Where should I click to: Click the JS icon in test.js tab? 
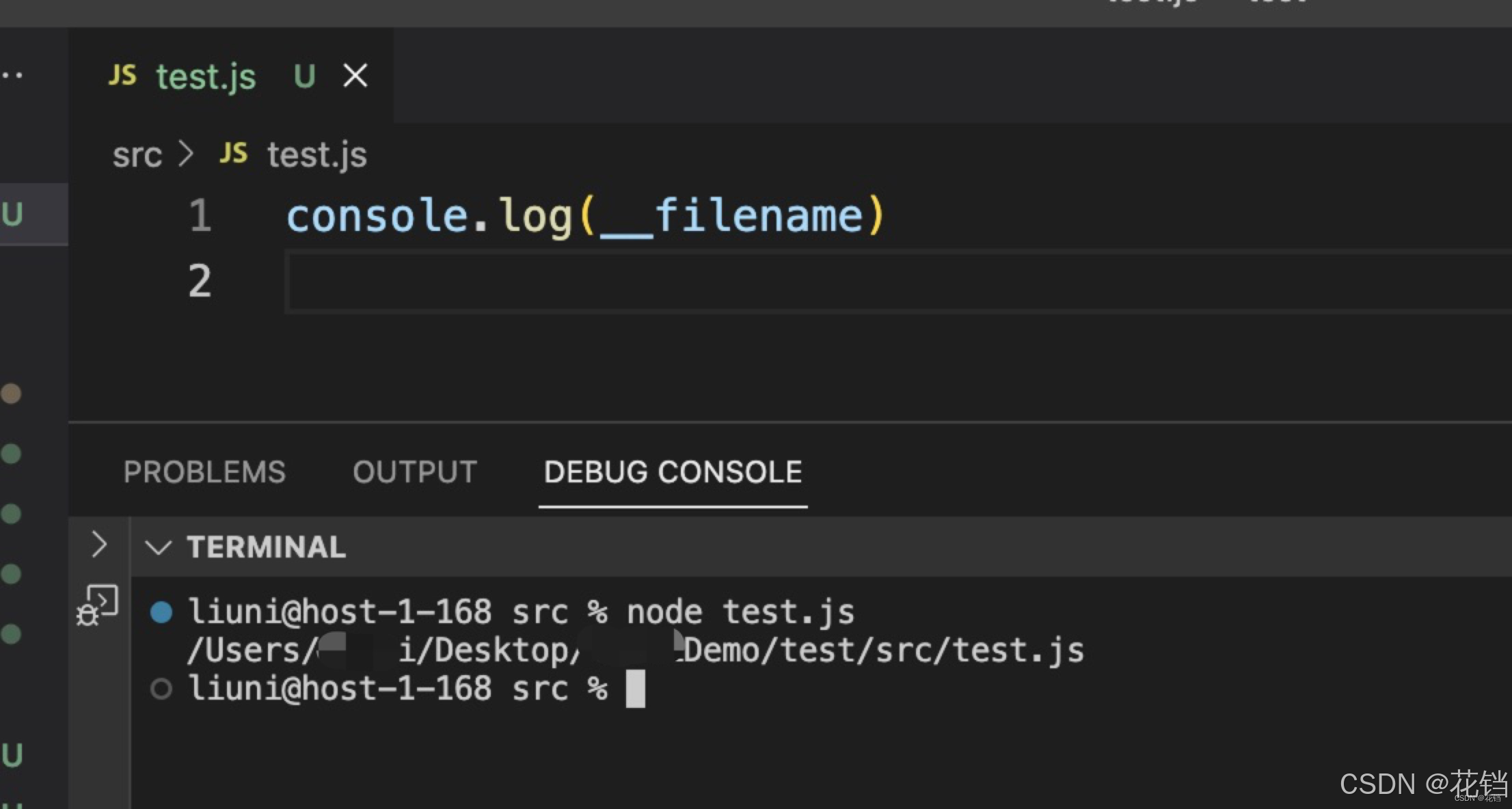pos(123,75)
